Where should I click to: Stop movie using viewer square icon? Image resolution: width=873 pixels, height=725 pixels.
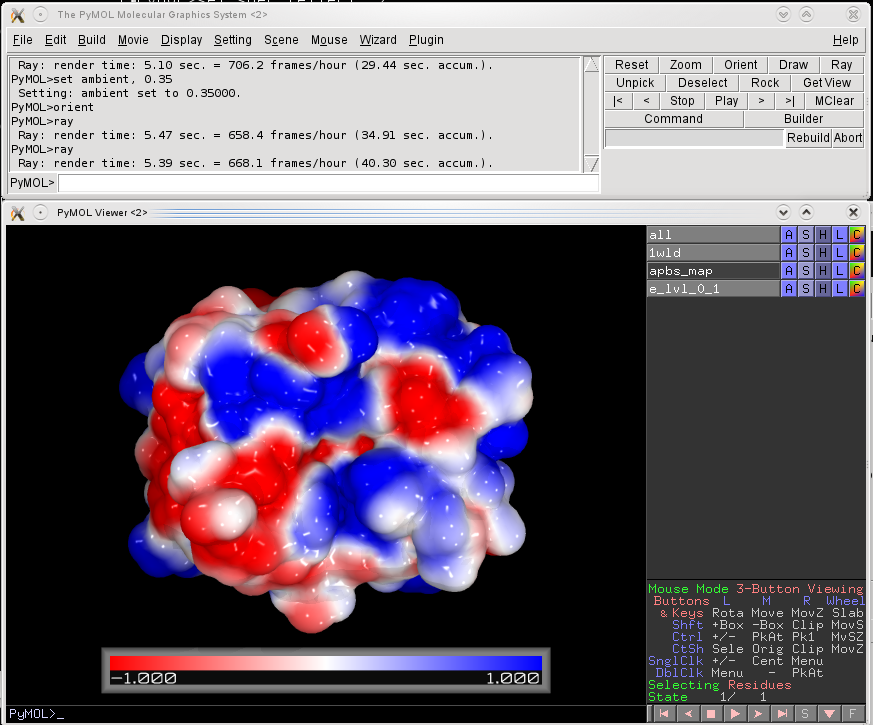(x=711, y=713)
